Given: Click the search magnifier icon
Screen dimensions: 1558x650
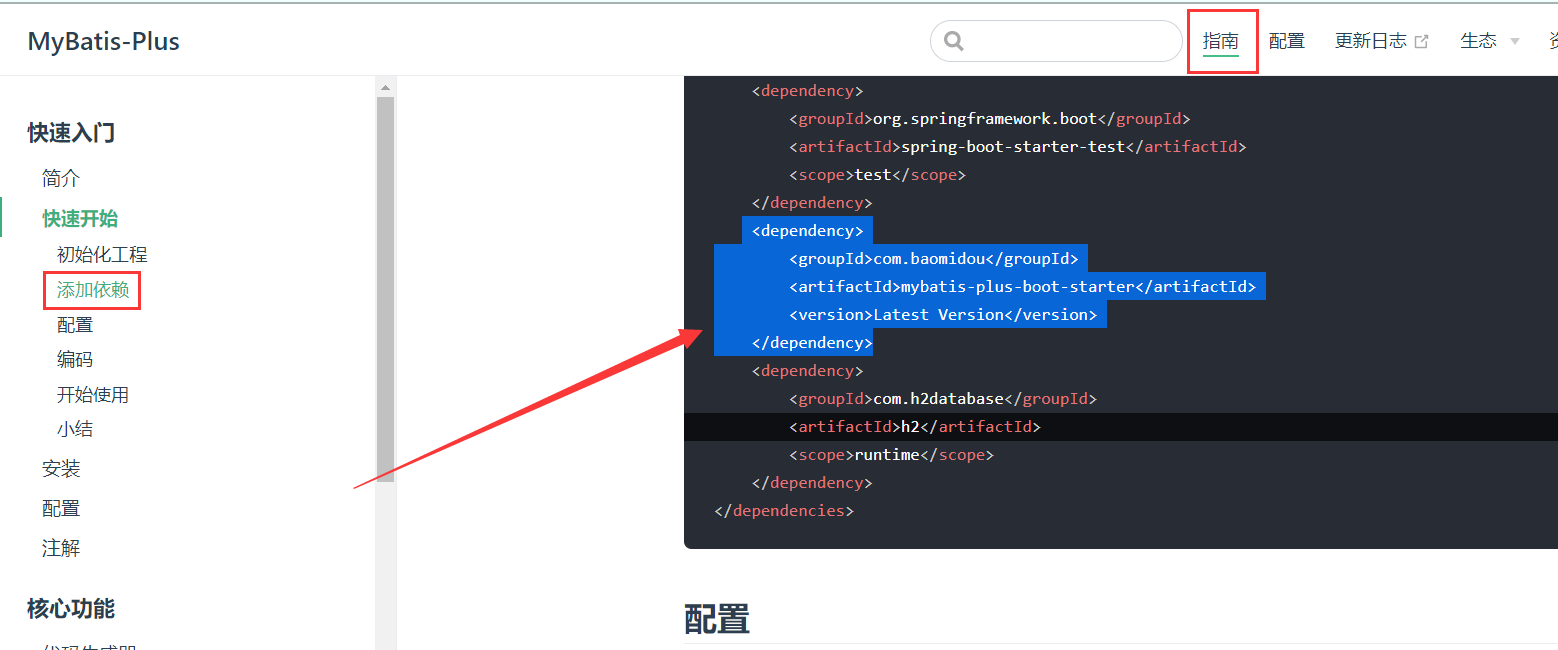Looking at the screenshot, I should coord(954,41).
